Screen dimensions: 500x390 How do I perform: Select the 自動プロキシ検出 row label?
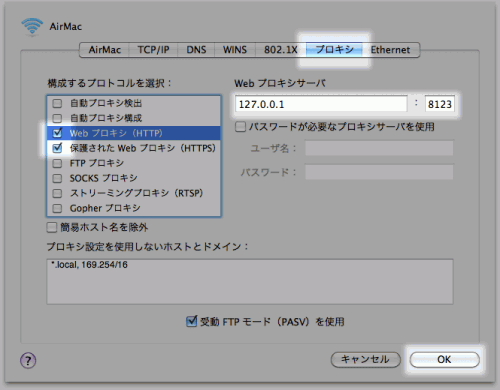point(106,103)
